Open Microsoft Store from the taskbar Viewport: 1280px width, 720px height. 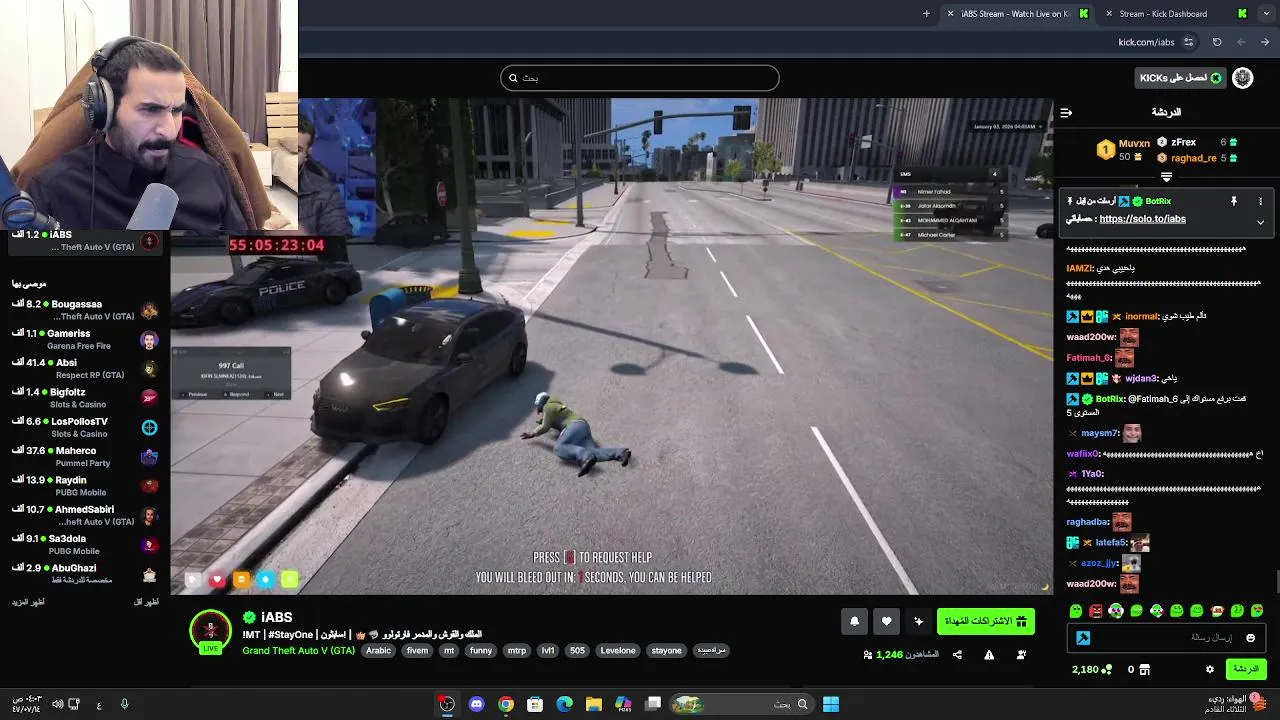pos(535,704)
